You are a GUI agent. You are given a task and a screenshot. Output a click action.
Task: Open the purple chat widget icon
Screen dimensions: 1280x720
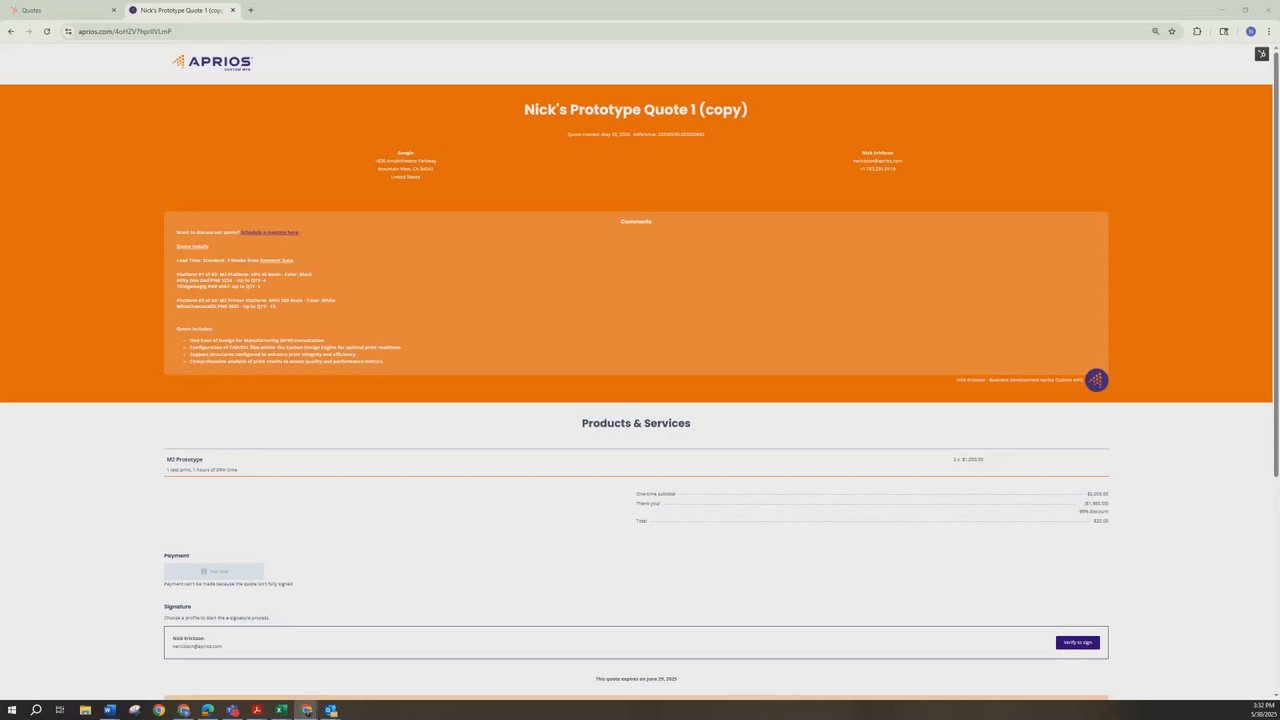(1096, 380)
